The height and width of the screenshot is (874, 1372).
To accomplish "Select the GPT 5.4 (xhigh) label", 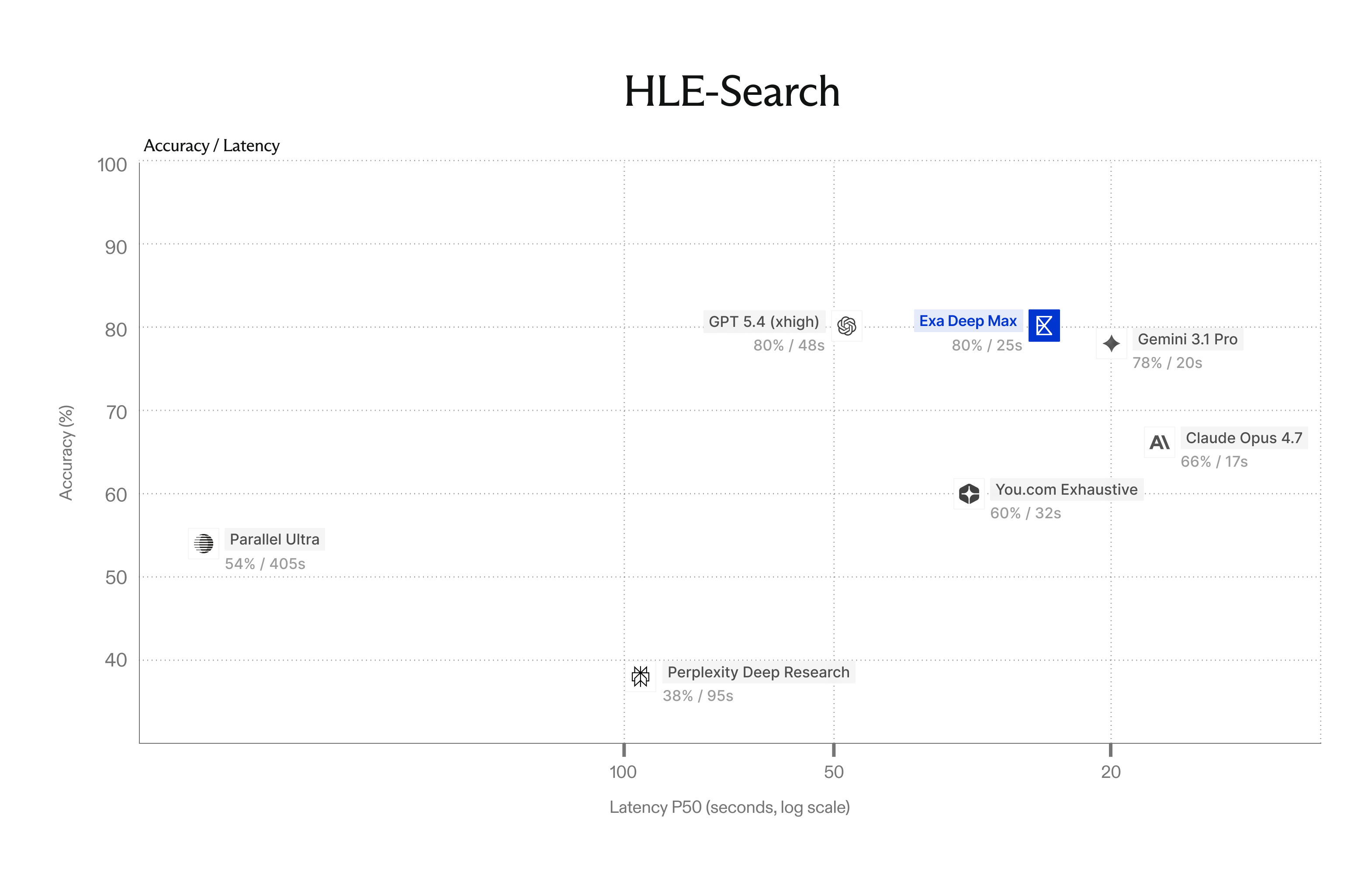I will (x=763, y=322).
